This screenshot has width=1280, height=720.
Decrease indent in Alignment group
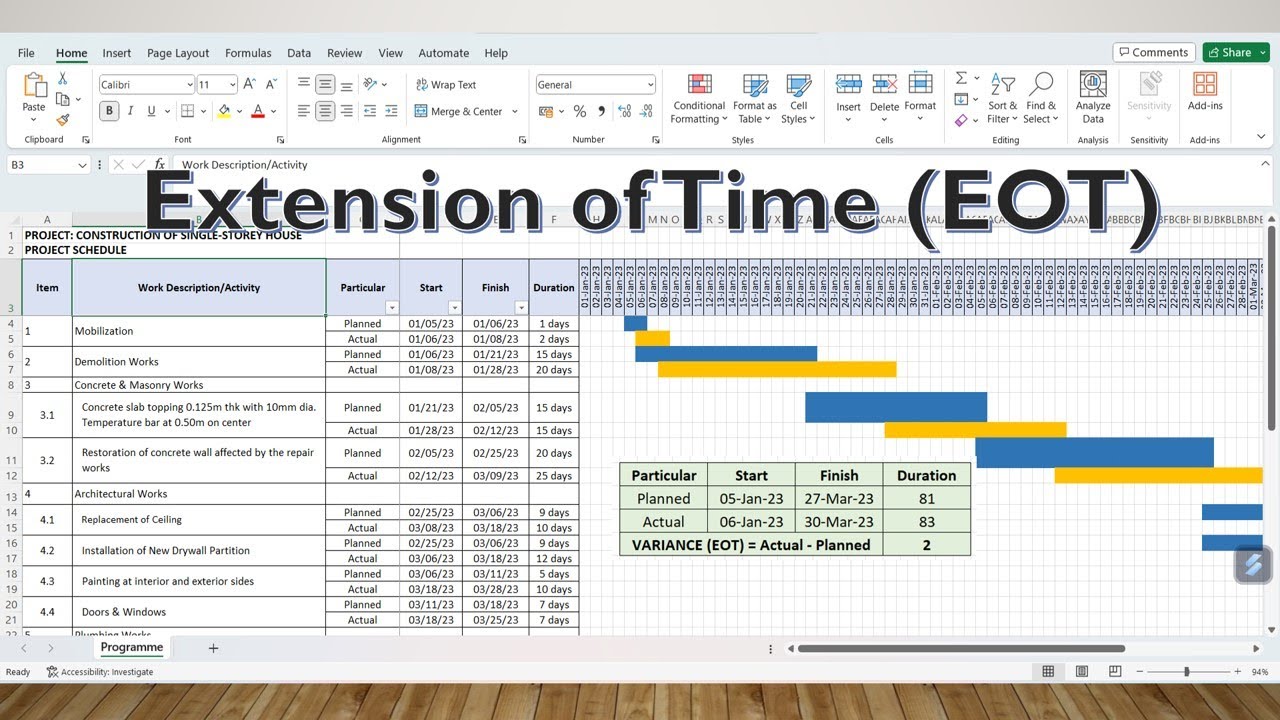[370, 111]
